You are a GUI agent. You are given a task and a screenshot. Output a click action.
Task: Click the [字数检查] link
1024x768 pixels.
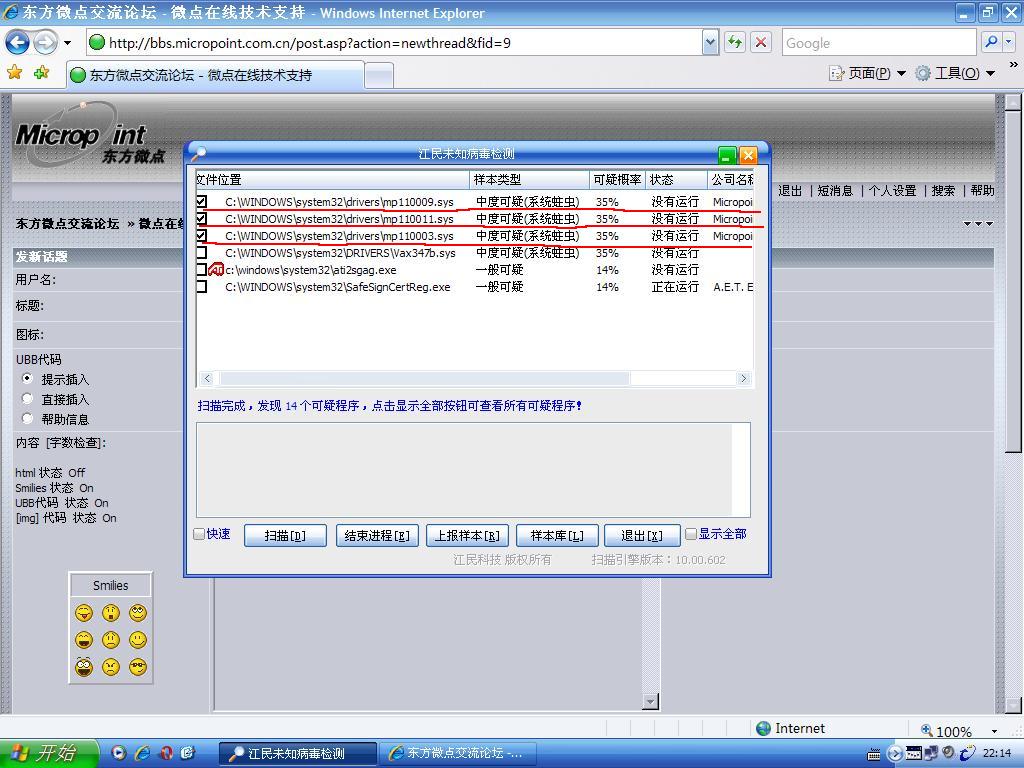point(76,443)
